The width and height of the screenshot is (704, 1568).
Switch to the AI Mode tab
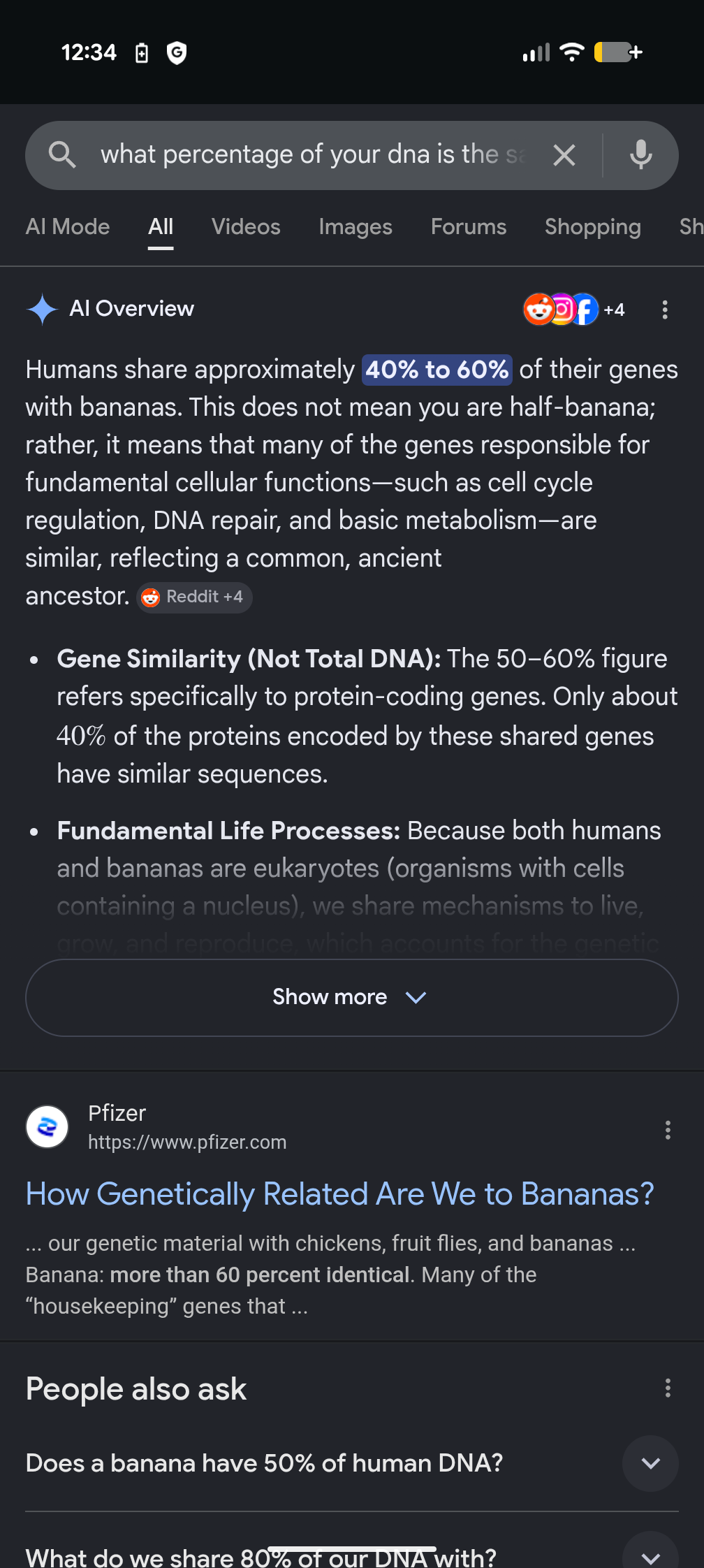coord(68,227)
